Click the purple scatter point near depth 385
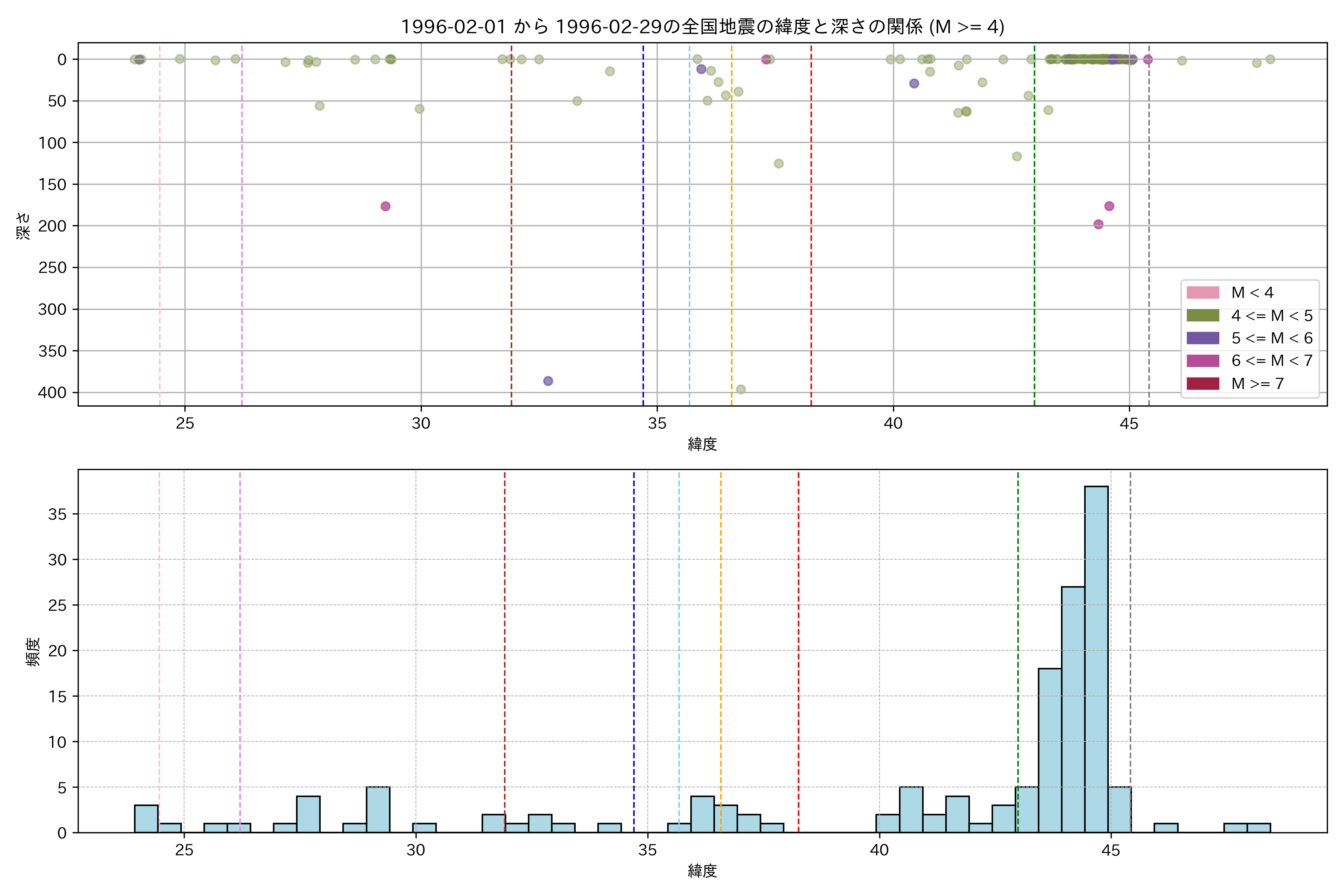 click(x=548, y=381)
